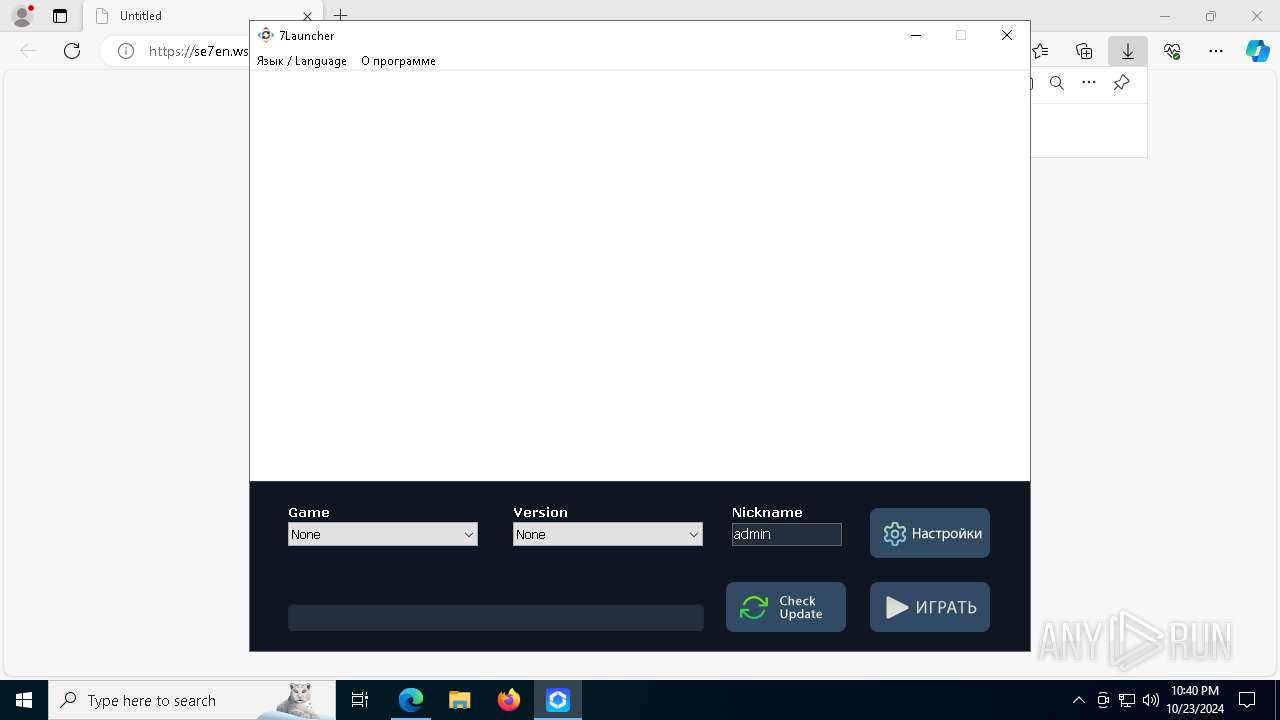Open Edge Collections icon

click(1084, 51)
